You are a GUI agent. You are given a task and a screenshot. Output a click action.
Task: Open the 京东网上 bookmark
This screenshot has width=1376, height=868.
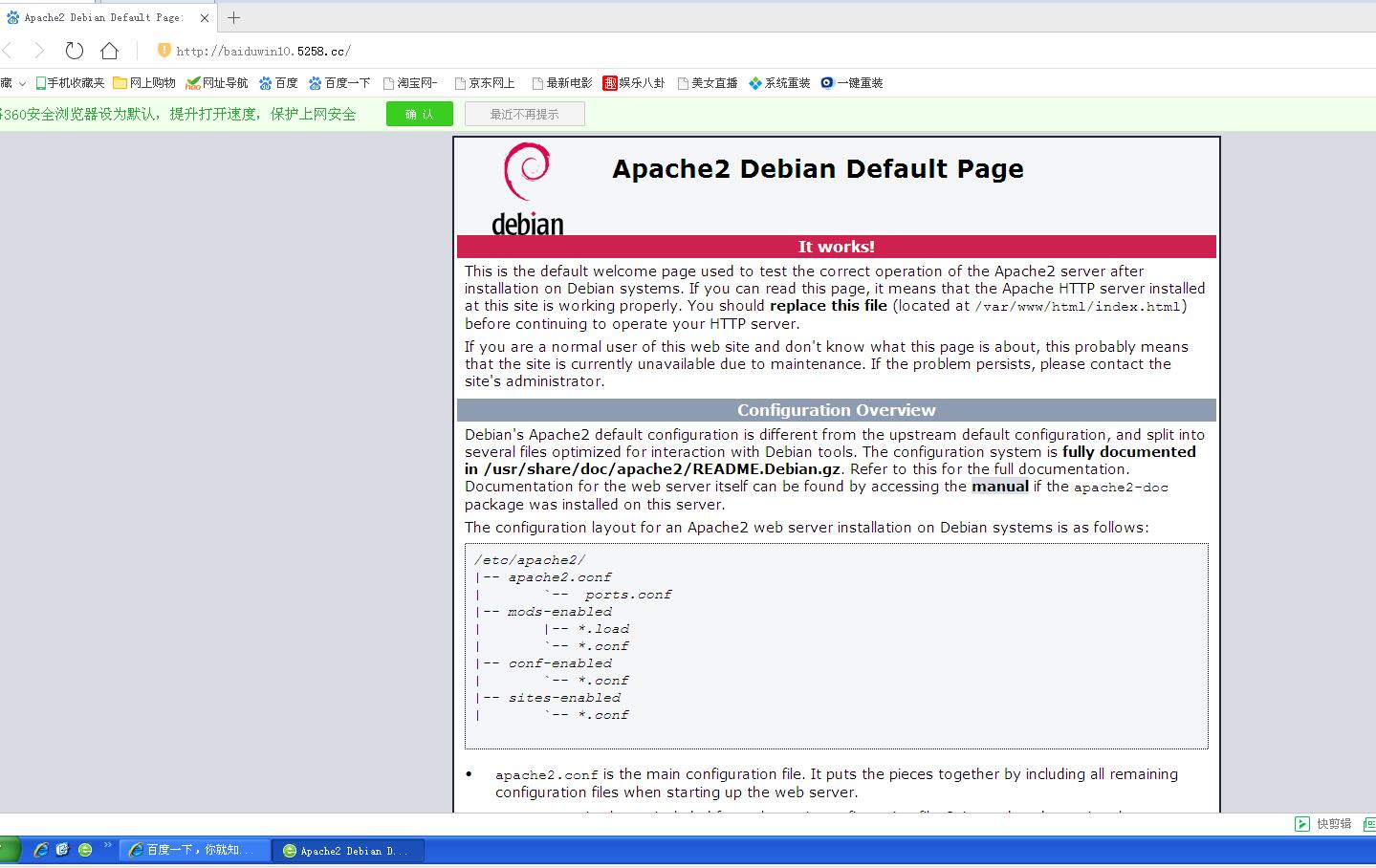(485, 83)
